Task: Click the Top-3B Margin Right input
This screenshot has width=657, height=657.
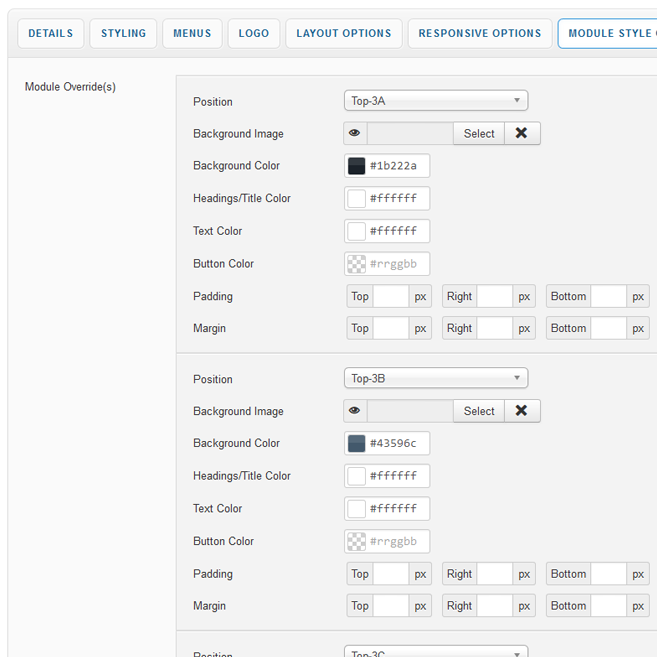Action: [x=495, y=606]
